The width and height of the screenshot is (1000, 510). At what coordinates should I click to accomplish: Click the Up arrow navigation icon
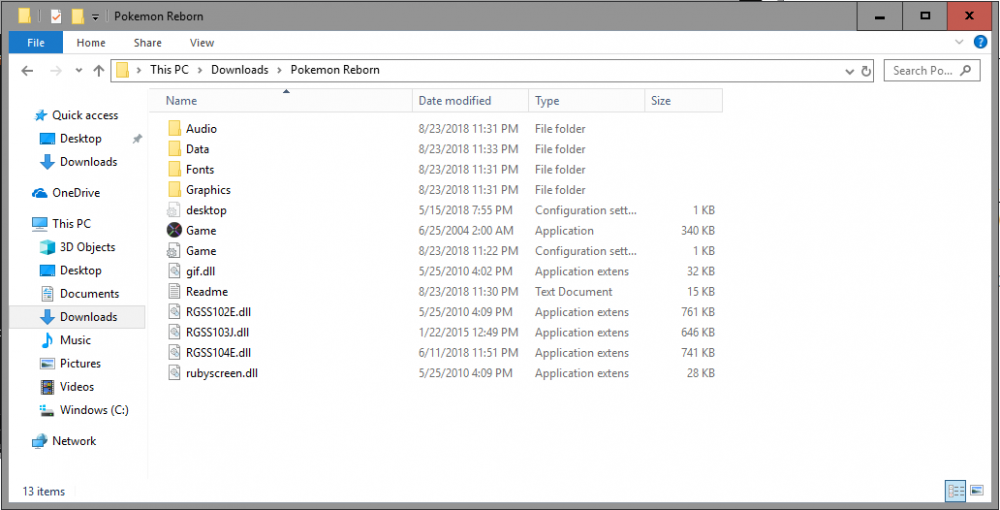(98, 70)
